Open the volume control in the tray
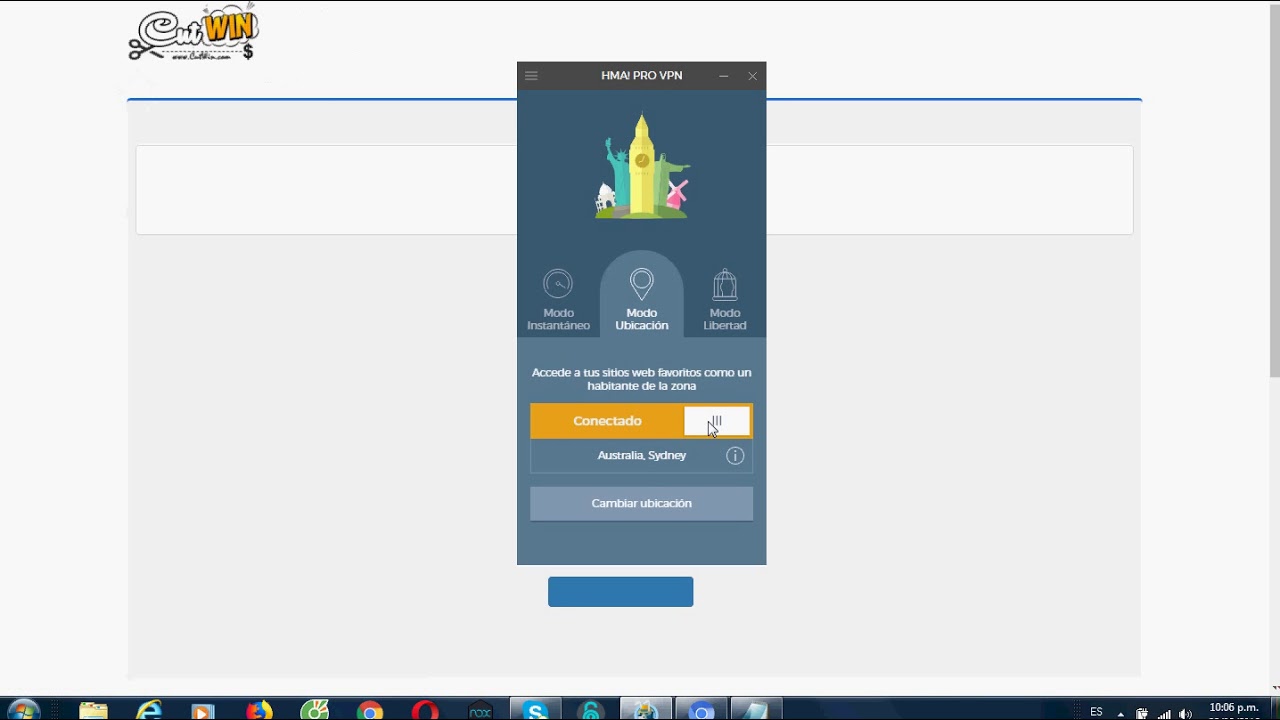This screenshot has height=720, width=1280. tap(1185, 714)
